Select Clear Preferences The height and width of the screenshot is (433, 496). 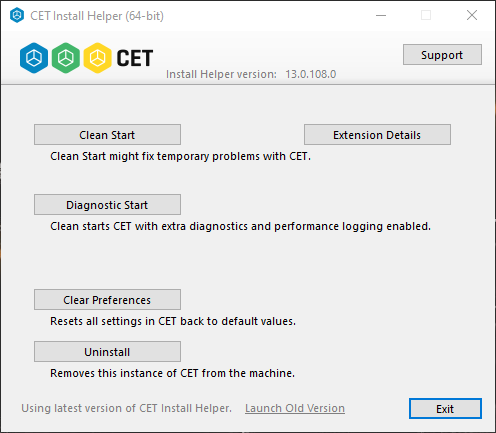point(107,300)
